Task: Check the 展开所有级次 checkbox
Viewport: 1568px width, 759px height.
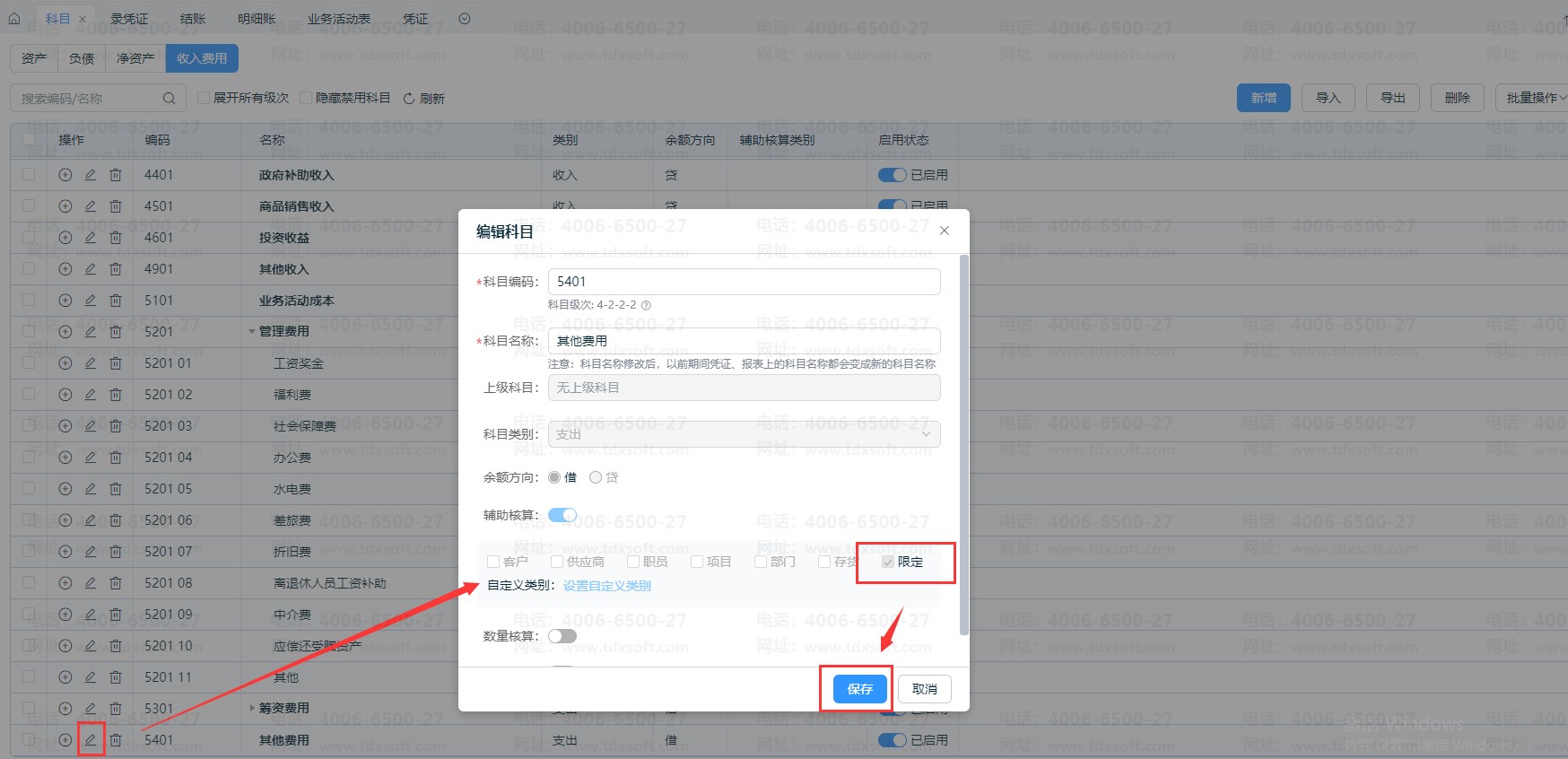Action: tap(204, 98)
